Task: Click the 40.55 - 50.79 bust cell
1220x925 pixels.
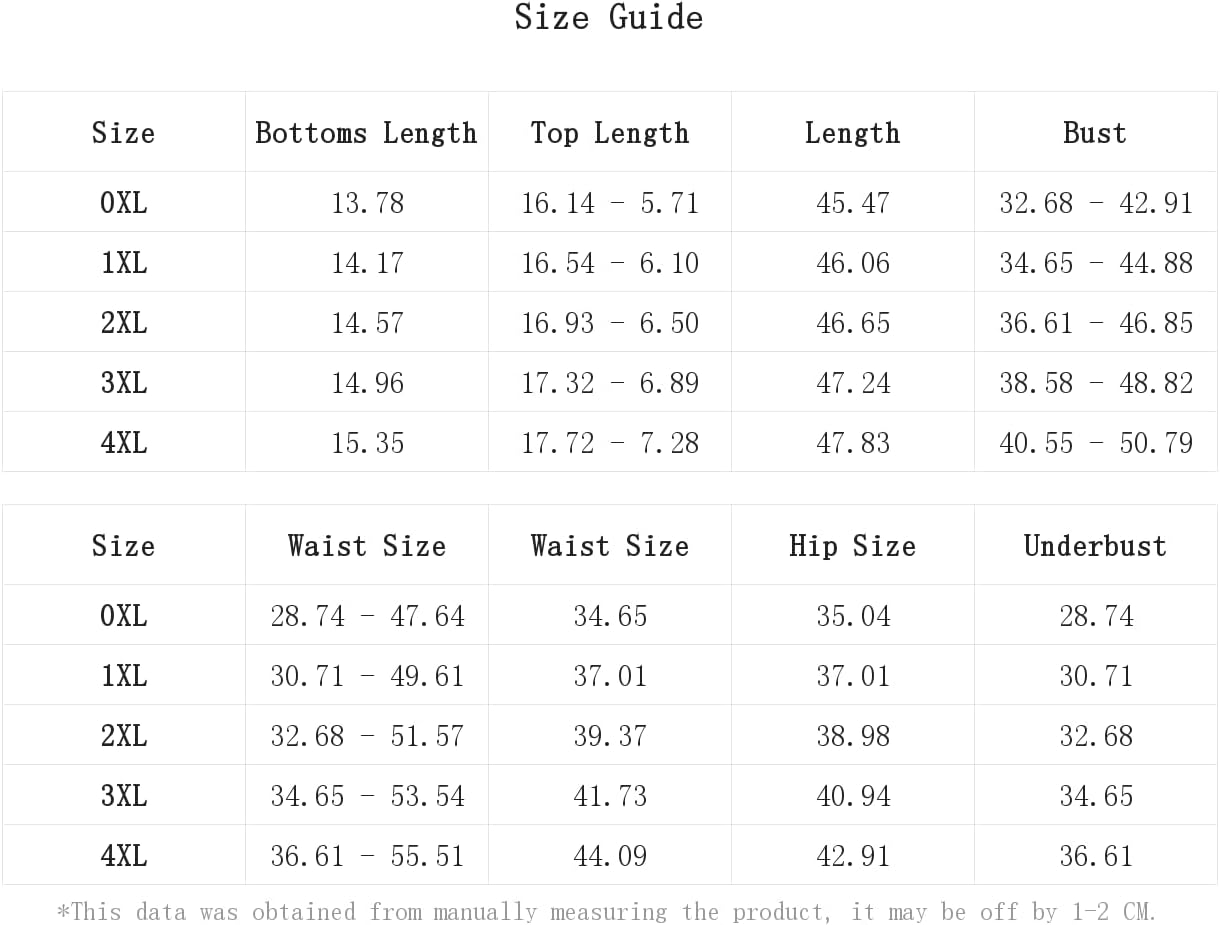Action: point(1096,443)
